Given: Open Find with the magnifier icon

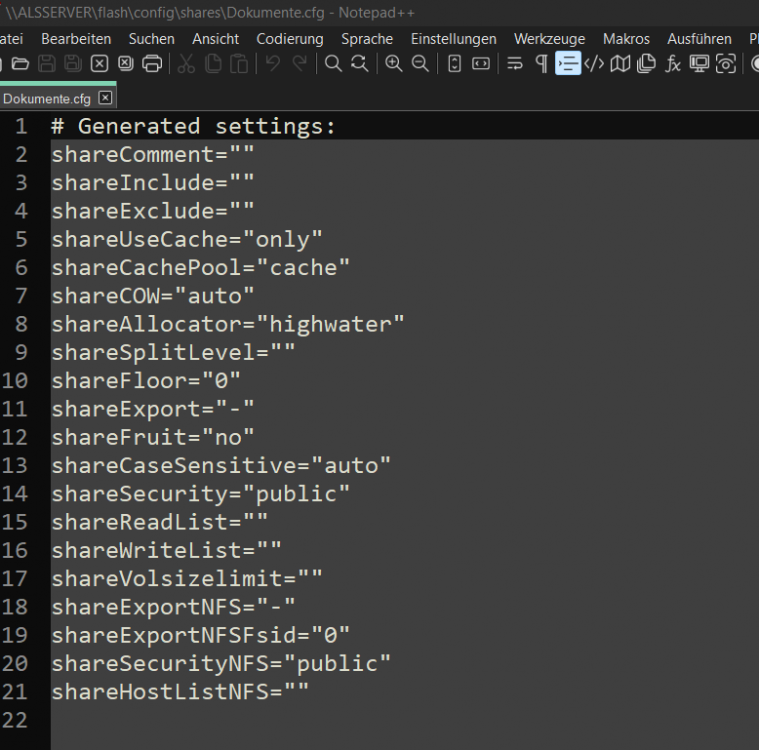Looking at the screenshot, I should 333,63.
